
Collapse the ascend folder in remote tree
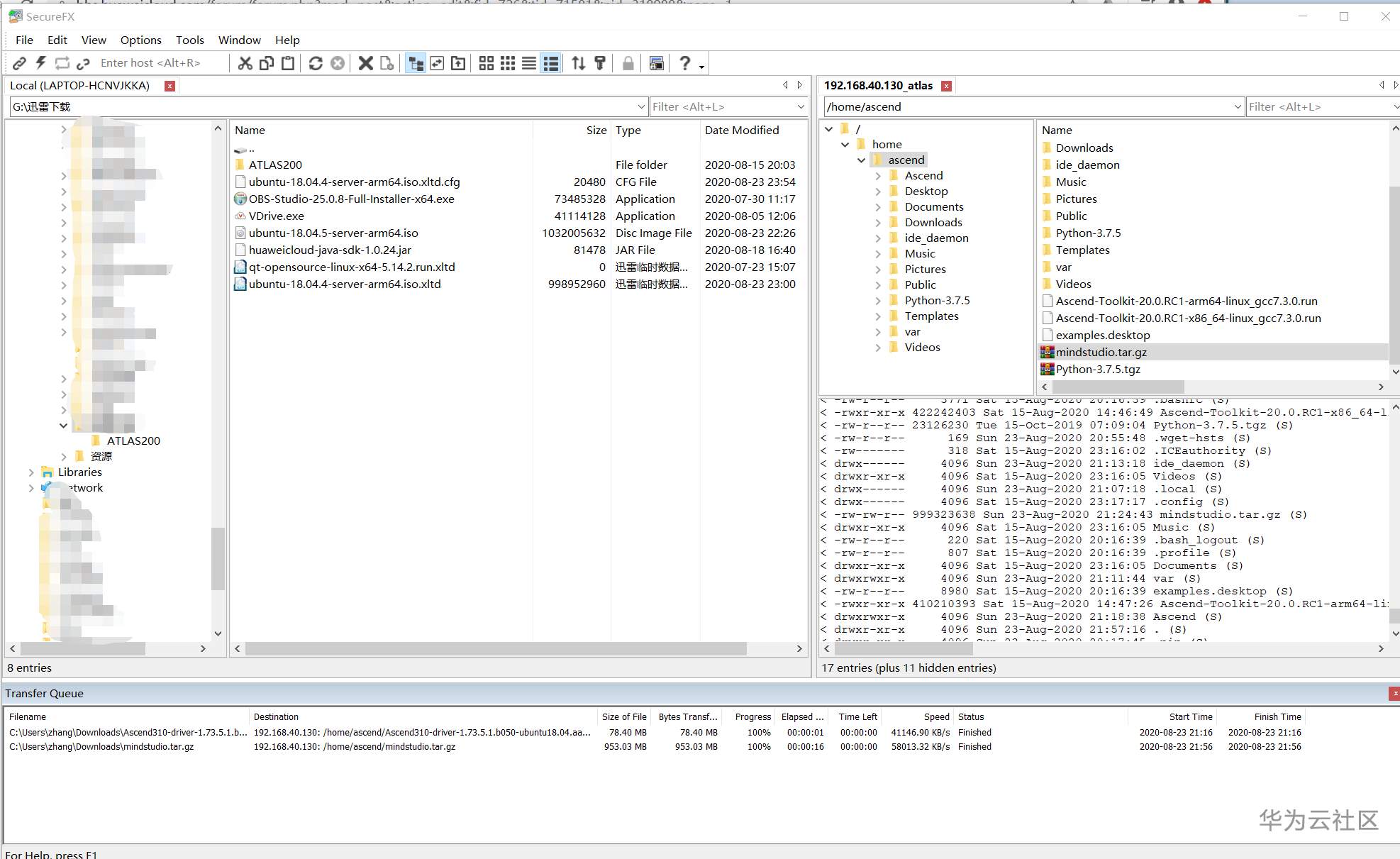point(861,160)
